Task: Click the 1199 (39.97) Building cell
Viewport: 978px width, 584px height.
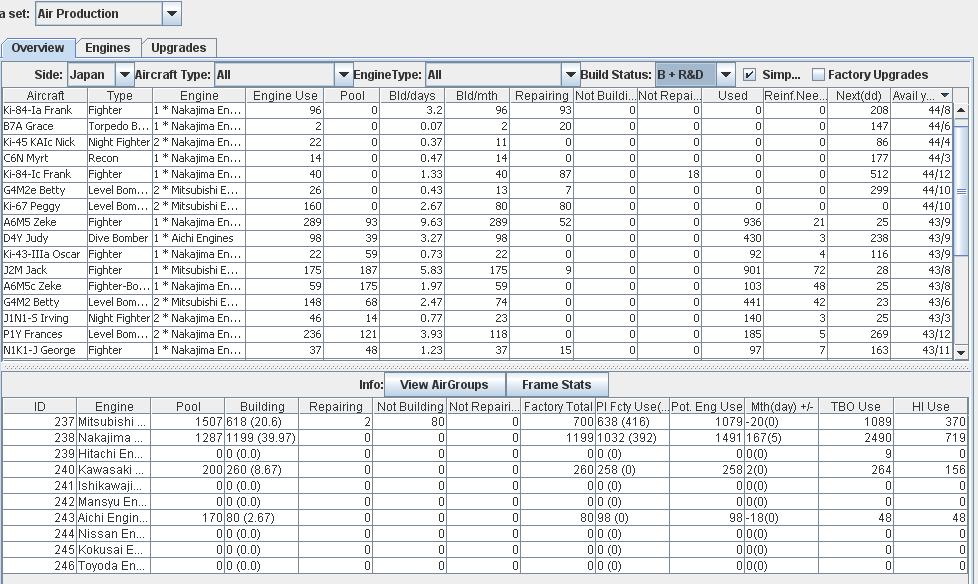Action: pyautogui.click(x=261, y=438)
